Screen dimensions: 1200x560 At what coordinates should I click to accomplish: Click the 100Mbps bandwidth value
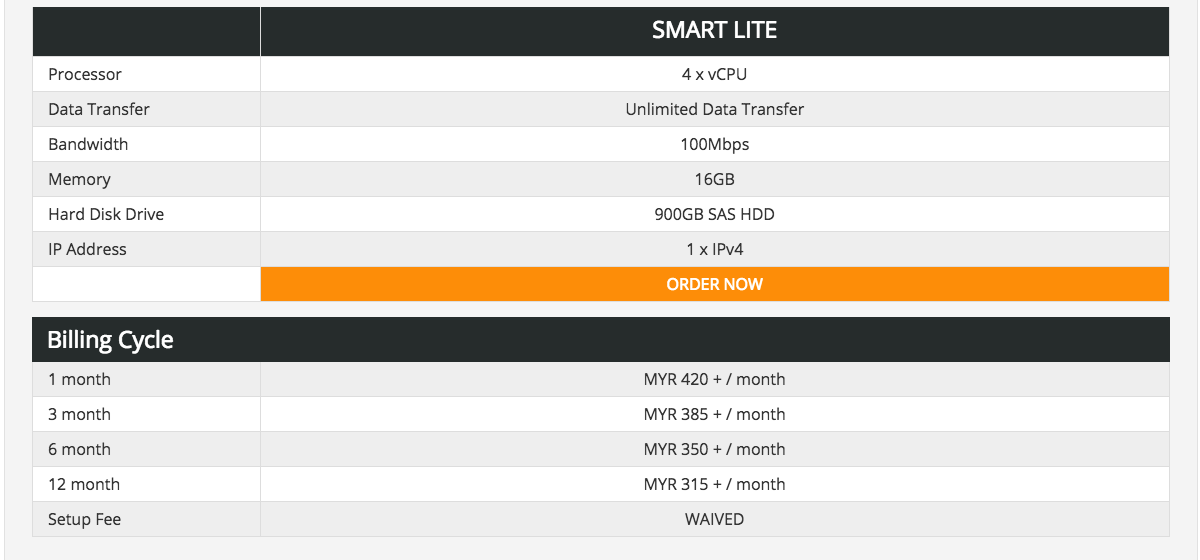coord(714,144)
